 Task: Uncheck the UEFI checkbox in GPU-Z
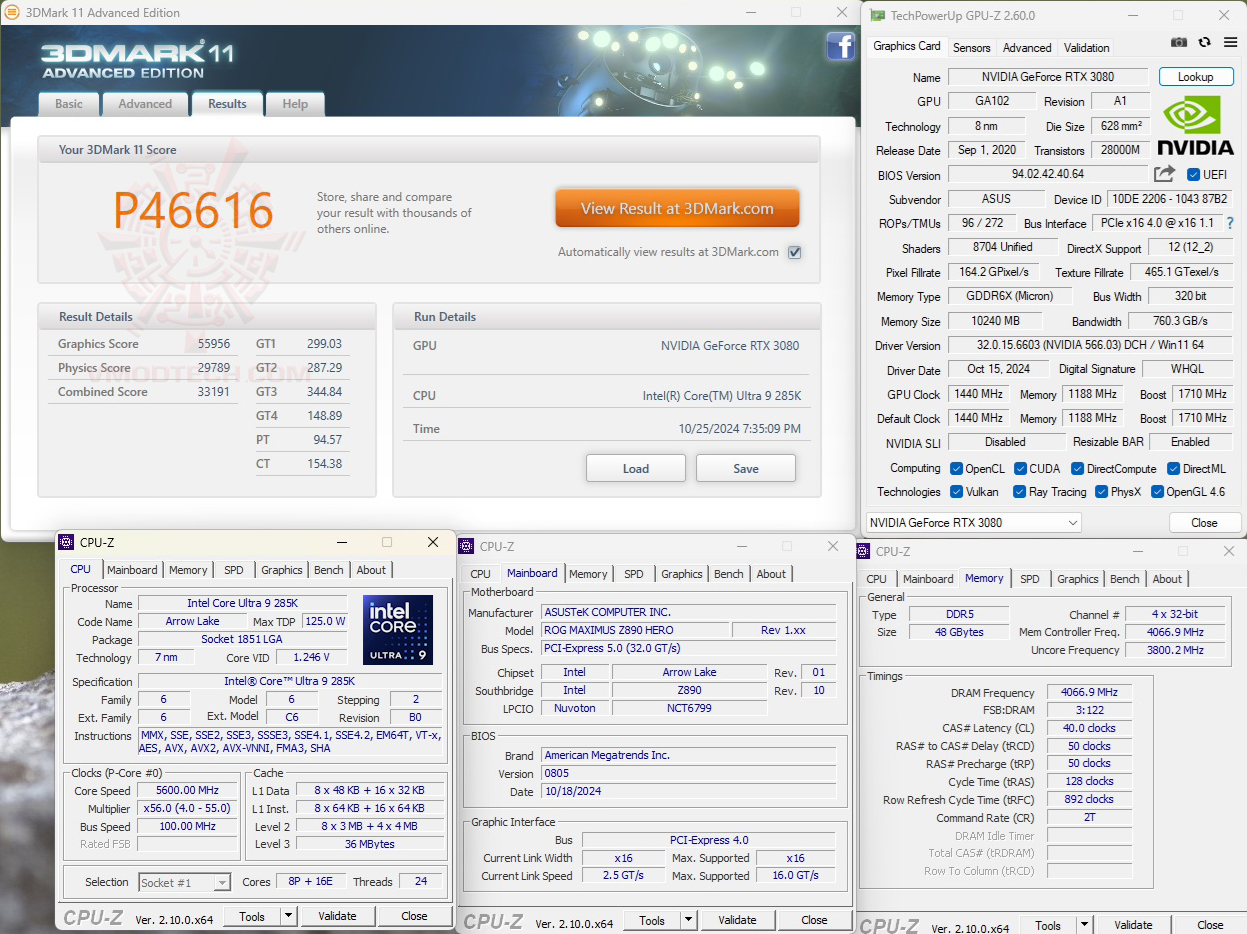(x=1191, y=174)
